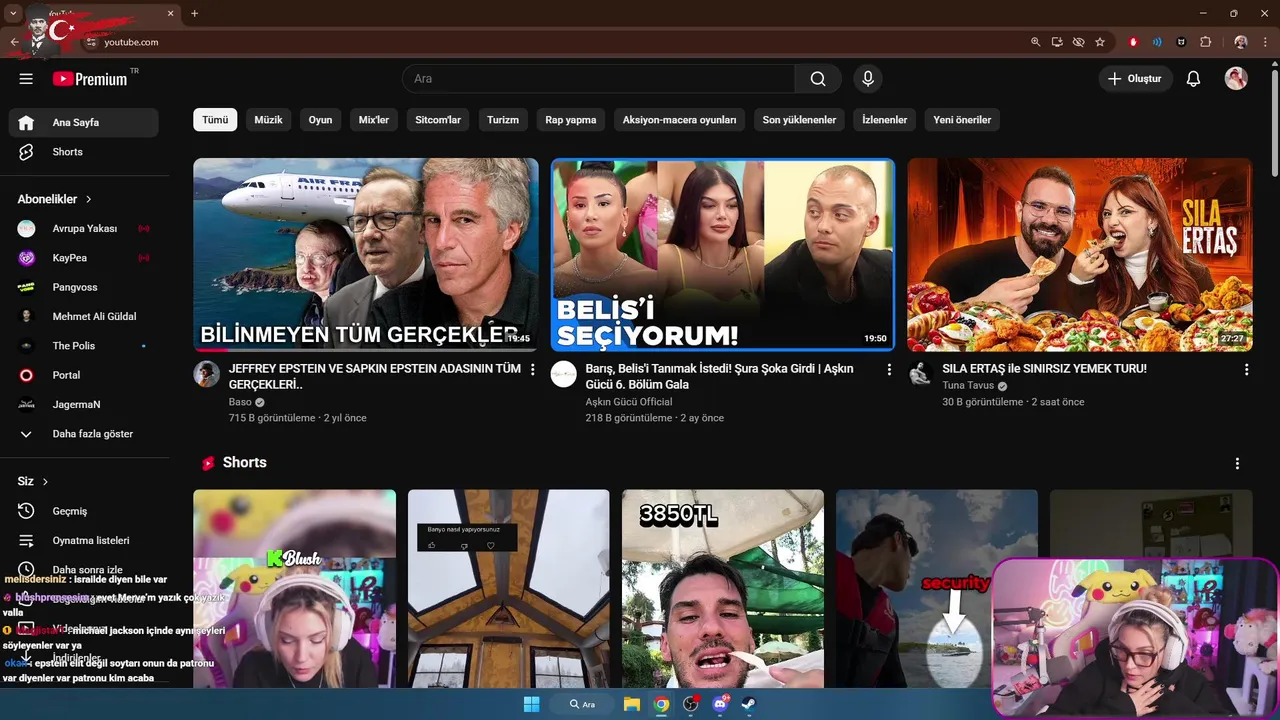
Task: Open Shorts section three-dot menu
Action: click(x=1237, y=464)
